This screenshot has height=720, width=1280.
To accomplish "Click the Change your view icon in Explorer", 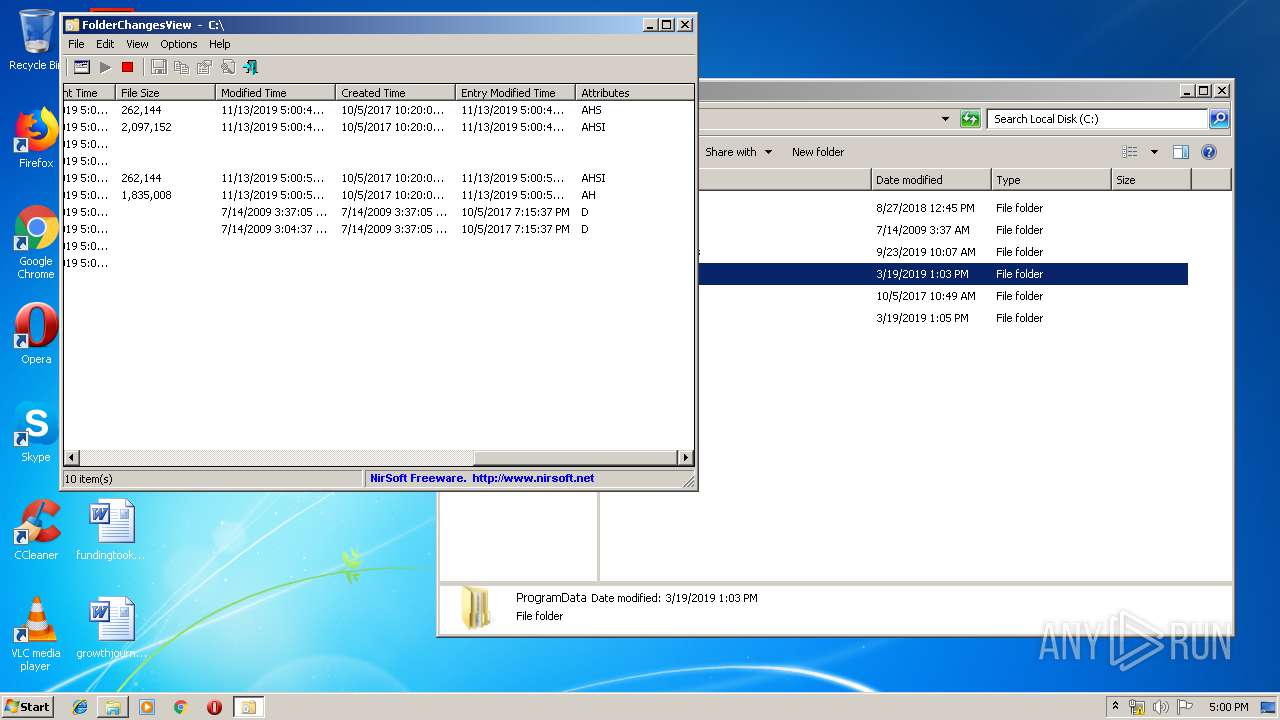I will point(1130,152).
